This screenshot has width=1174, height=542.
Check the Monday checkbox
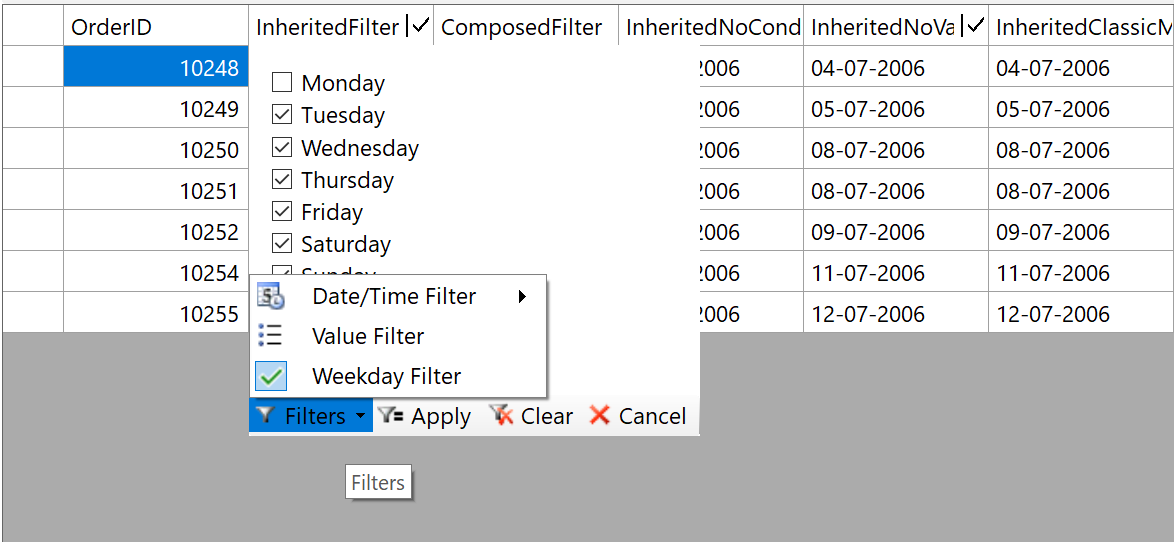tap(282, 83)
